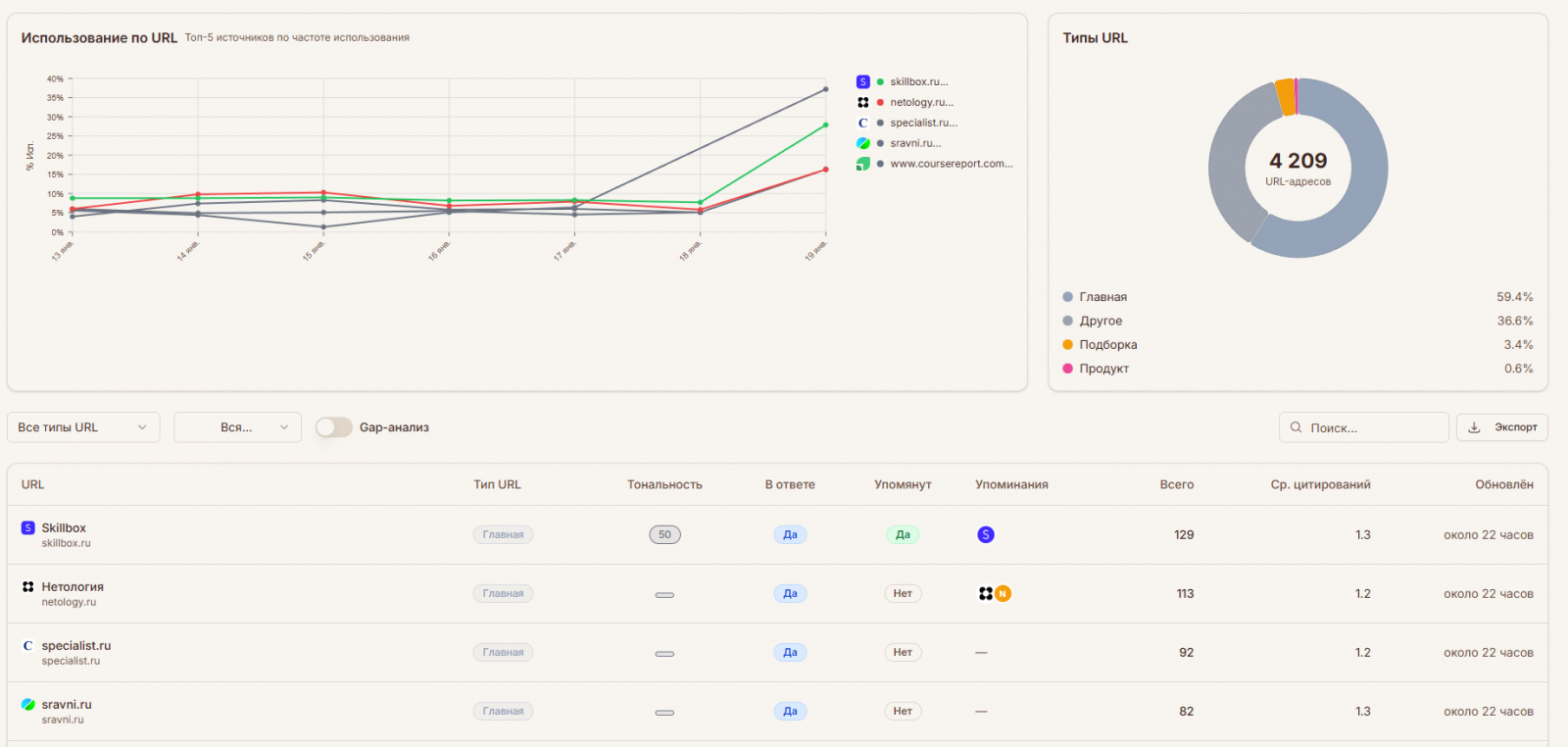Viewport: 1568px width, 747px height.
Task: Click the pink Продукт legend dot
Action: (x=1067, y=370)
